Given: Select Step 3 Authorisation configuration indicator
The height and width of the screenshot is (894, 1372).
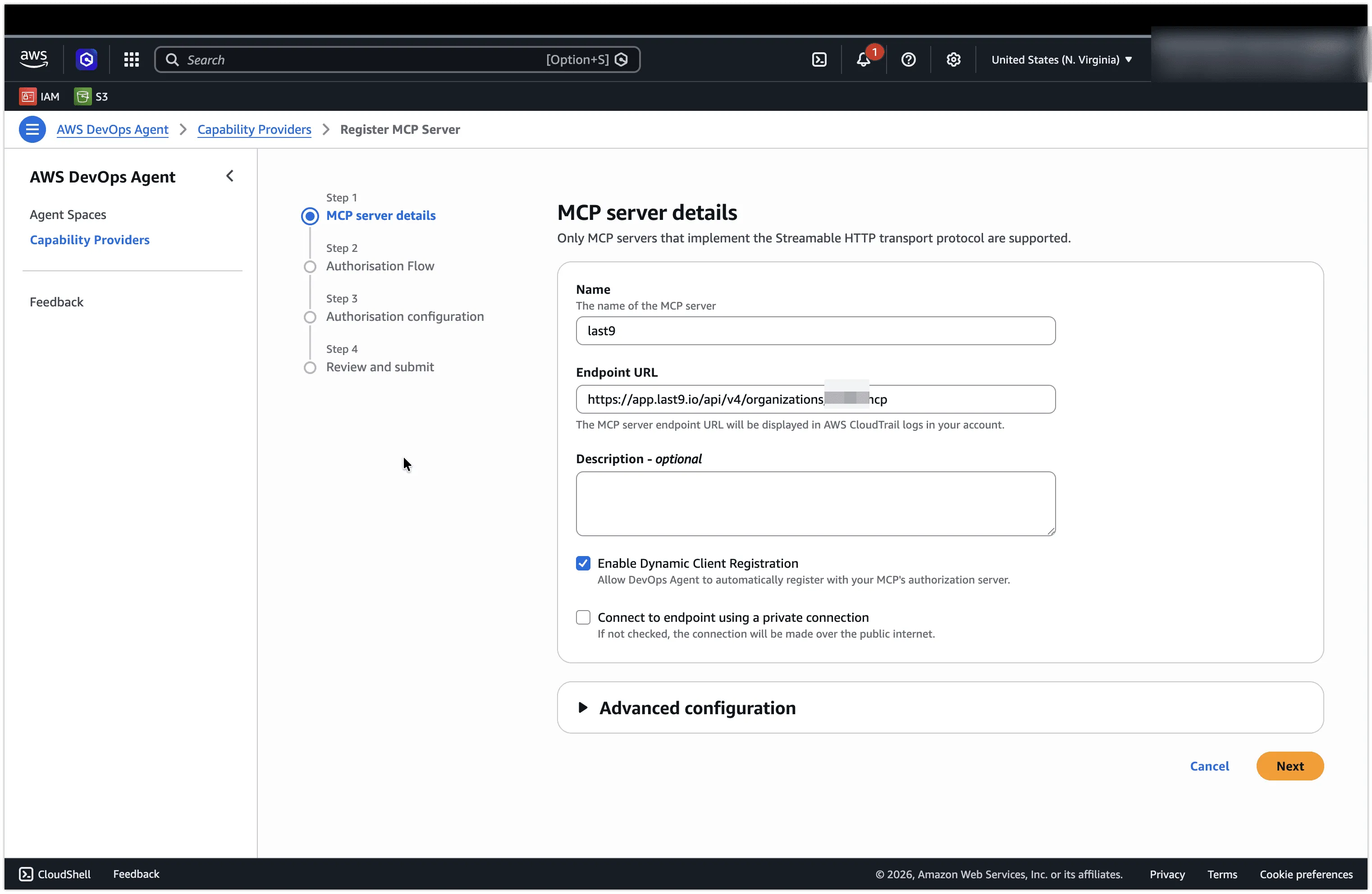Looking at the screenshot, I should (x=310, y=317).
